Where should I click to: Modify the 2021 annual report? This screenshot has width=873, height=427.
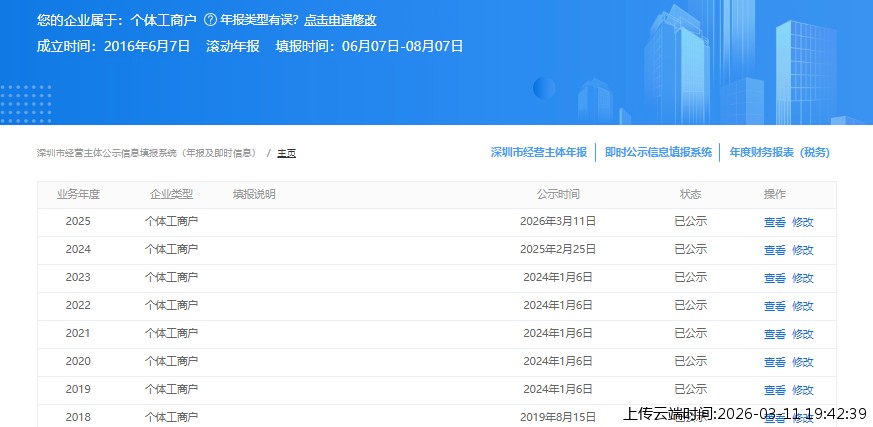coord(803,334)
